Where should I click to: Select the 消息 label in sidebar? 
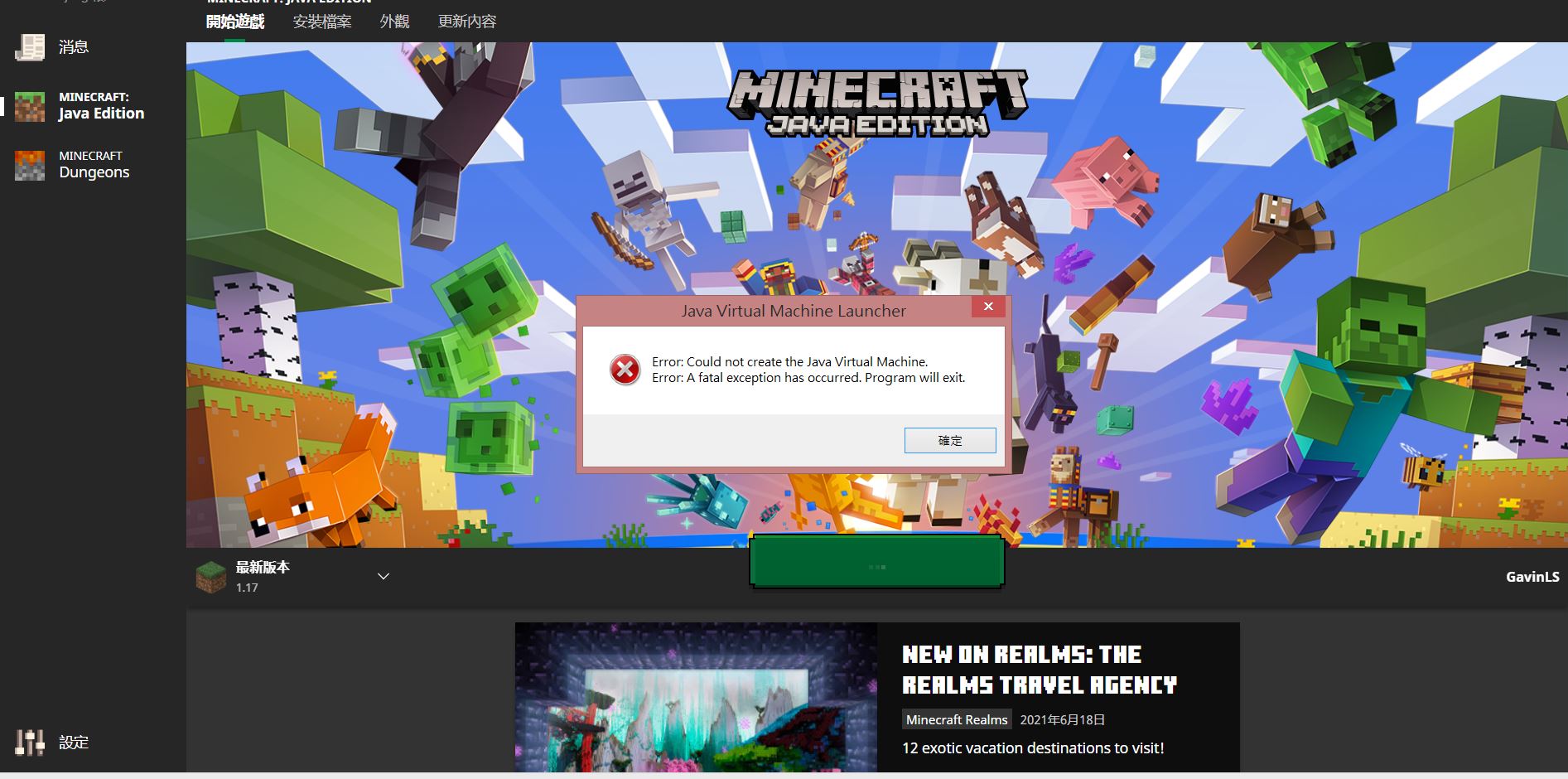[74, 47]
